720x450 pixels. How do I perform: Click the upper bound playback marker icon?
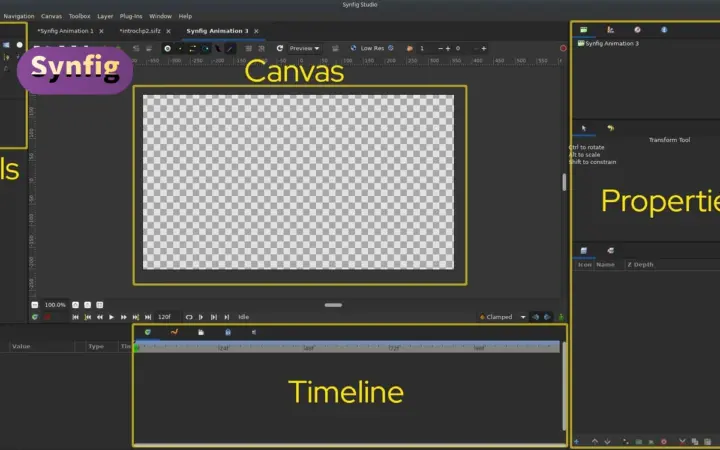[226, 317]
